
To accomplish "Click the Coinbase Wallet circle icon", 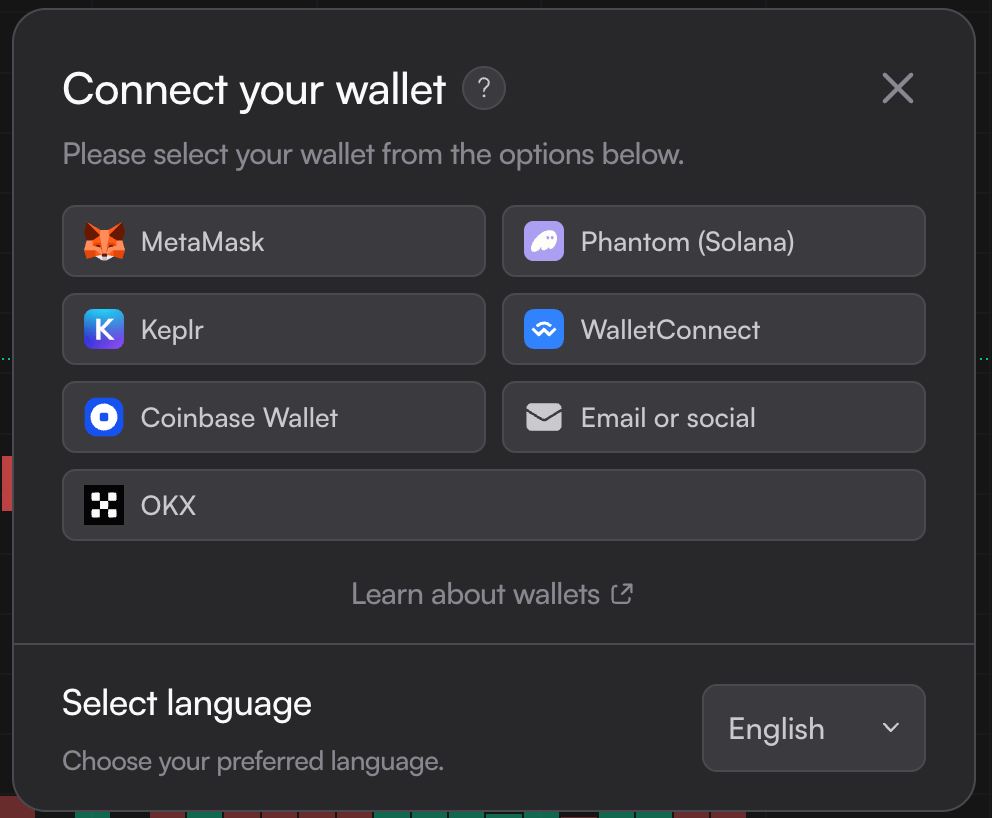I will click(104, 417).
